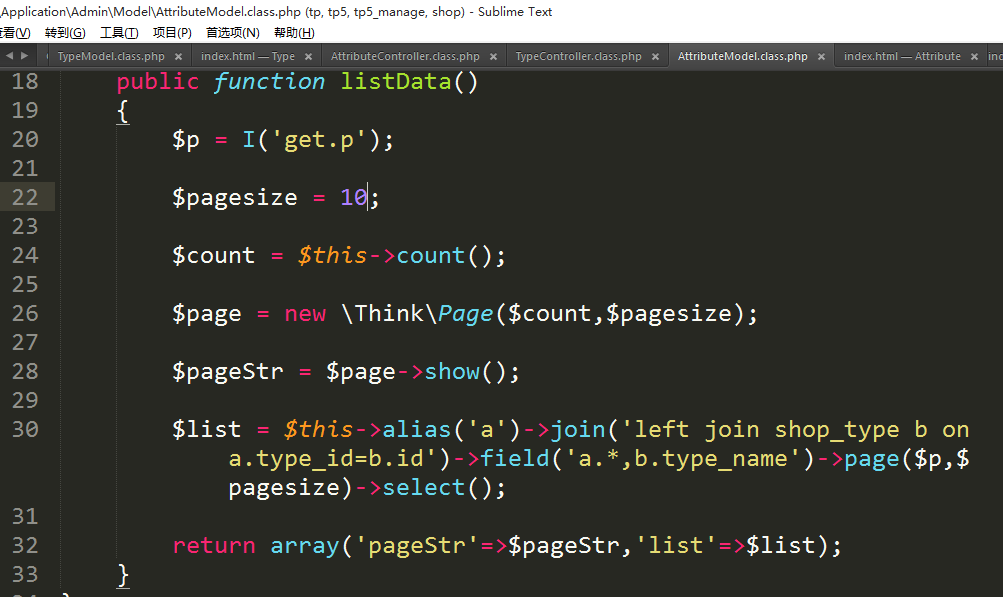
Task: Open the 项目(P) menu
Action: tap(172, 33)
